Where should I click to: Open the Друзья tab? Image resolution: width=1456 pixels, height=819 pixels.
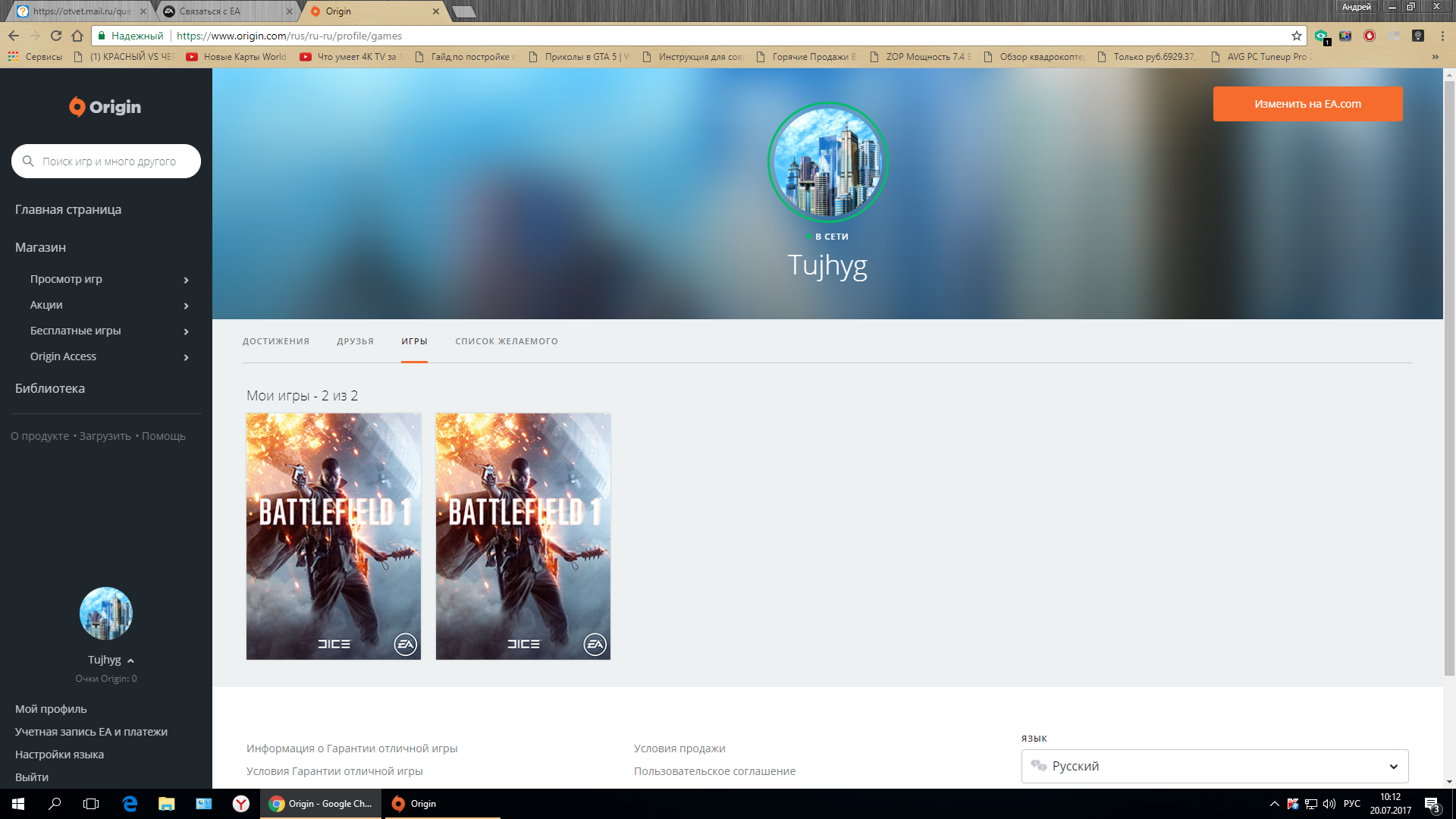point(356,341)
